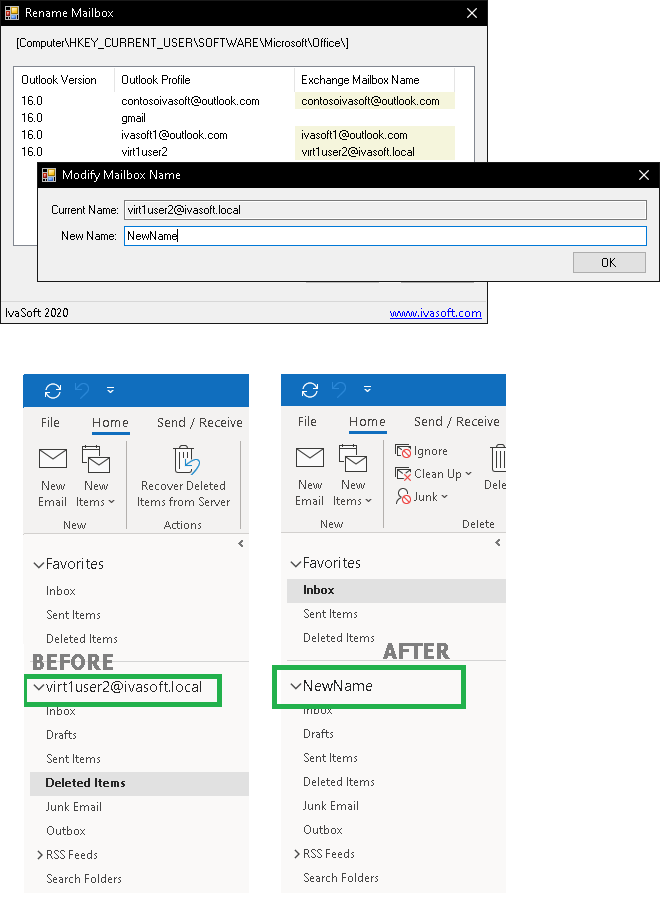The width and height of the screenshot is (662, 912).
Task: Collapse Favorites in BEFORE Outlook
Action: click(x=39, y=564)
